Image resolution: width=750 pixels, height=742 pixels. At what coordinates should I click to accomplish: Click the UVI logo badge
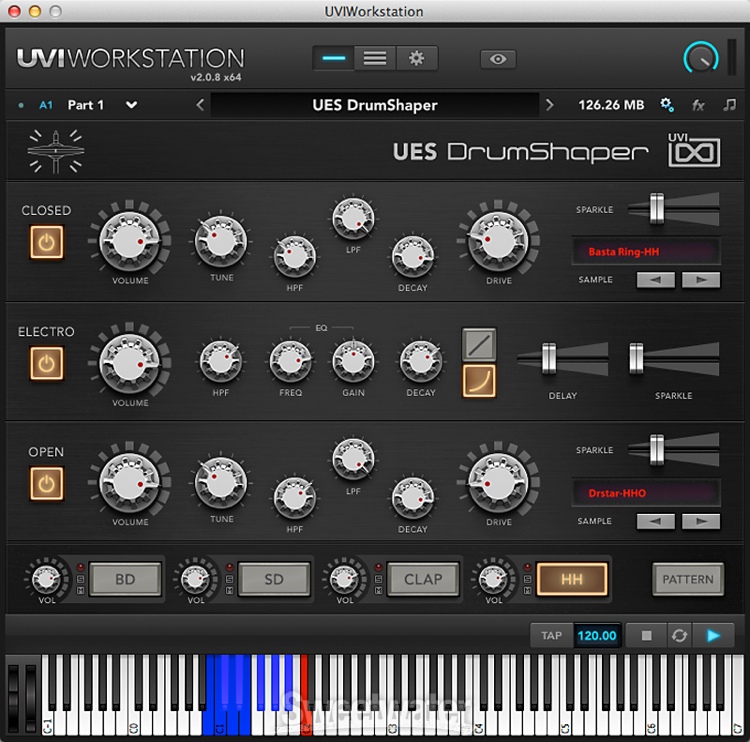pyautogui.click(x=694, y=150)
